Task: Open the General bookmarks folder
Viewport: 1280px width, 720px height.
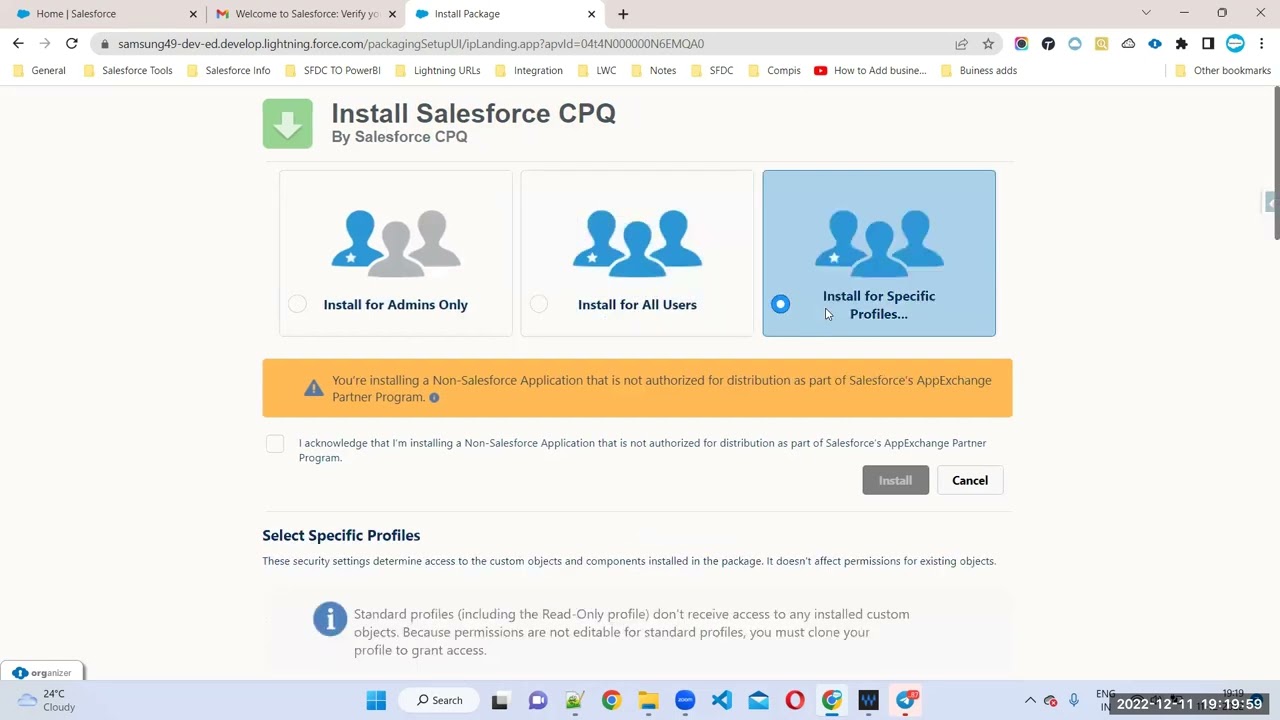Action: (40, 71)
